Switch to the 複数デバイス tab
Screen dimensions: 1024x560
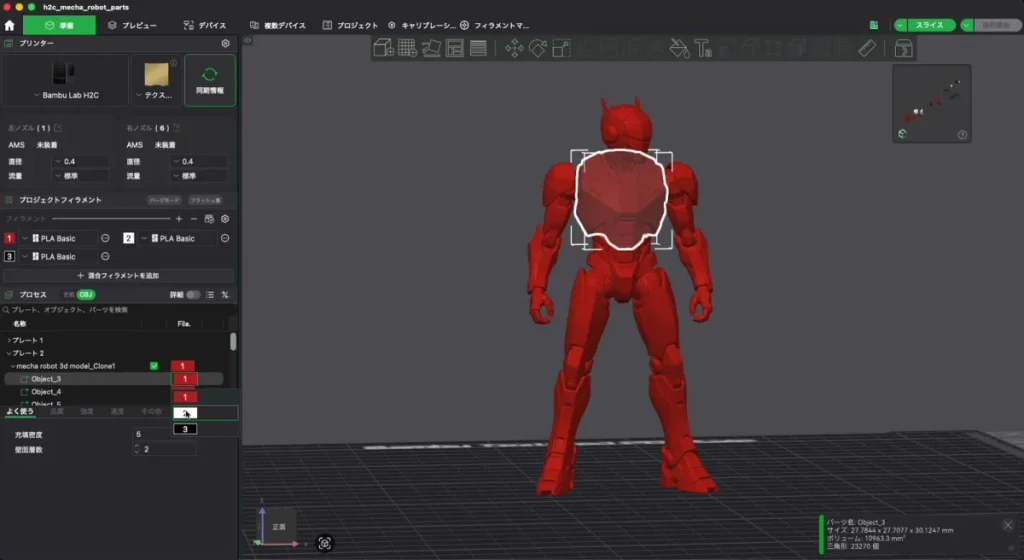tap(278, 25)
